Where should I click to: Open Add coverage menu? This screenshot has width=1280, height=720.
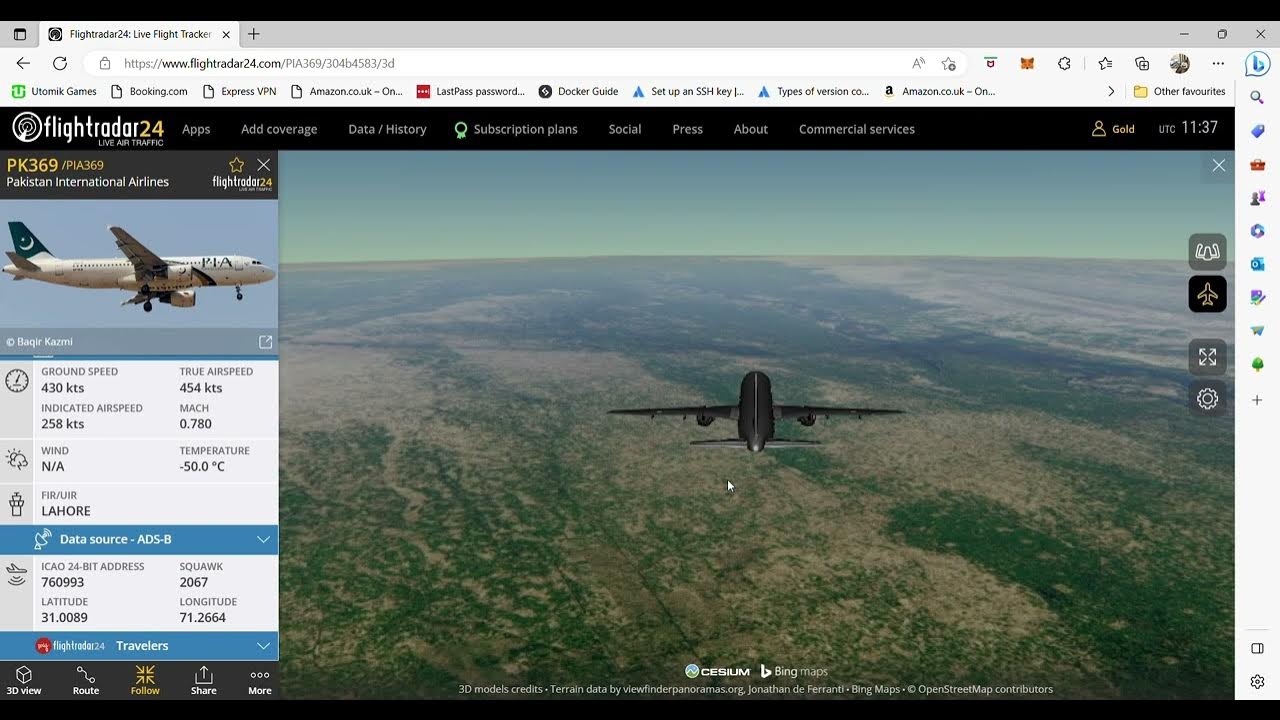pos(279,129)
